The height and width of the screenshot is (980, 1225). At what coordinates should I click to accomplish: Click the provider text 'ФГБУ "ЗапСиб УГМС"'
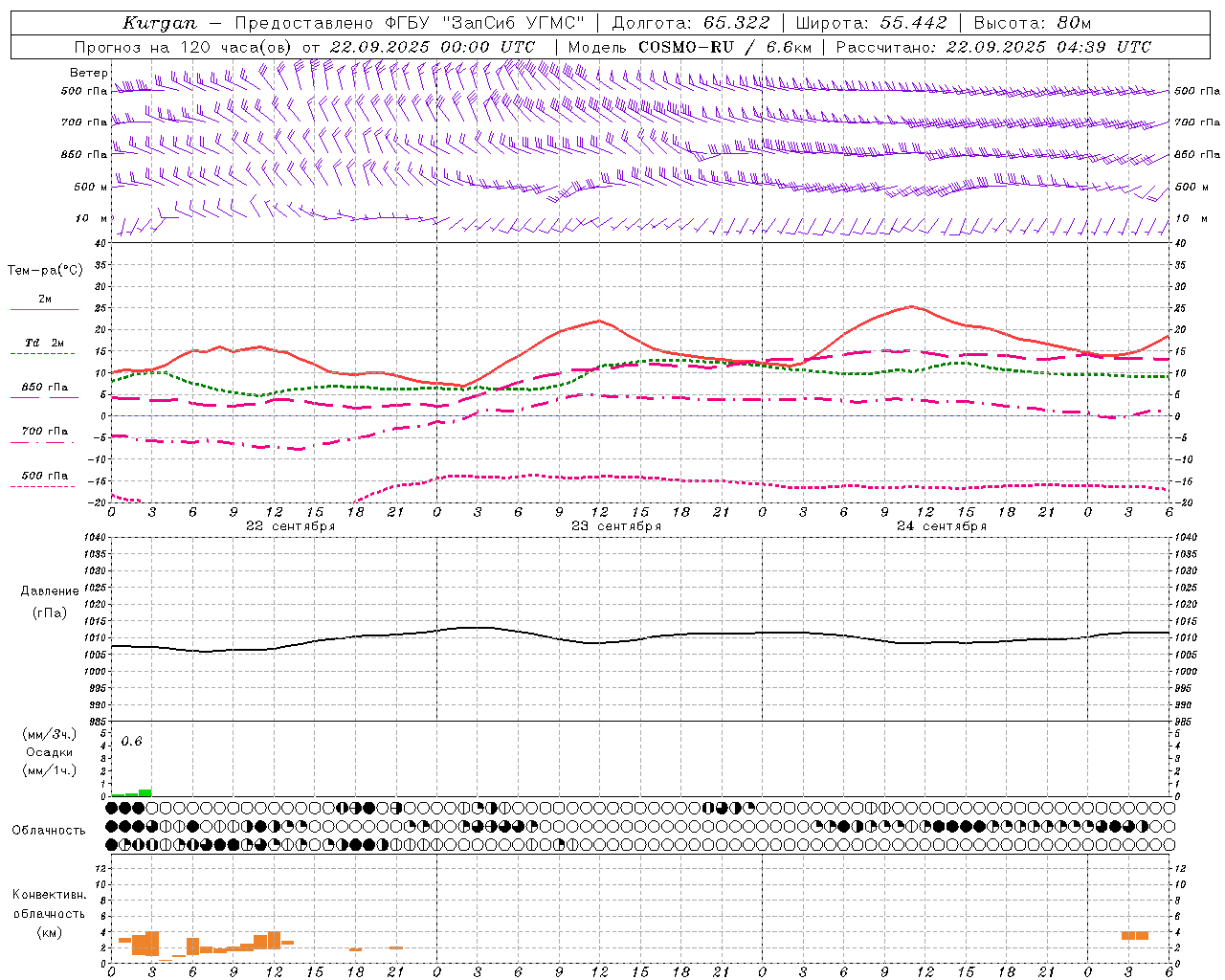point(485,23)
